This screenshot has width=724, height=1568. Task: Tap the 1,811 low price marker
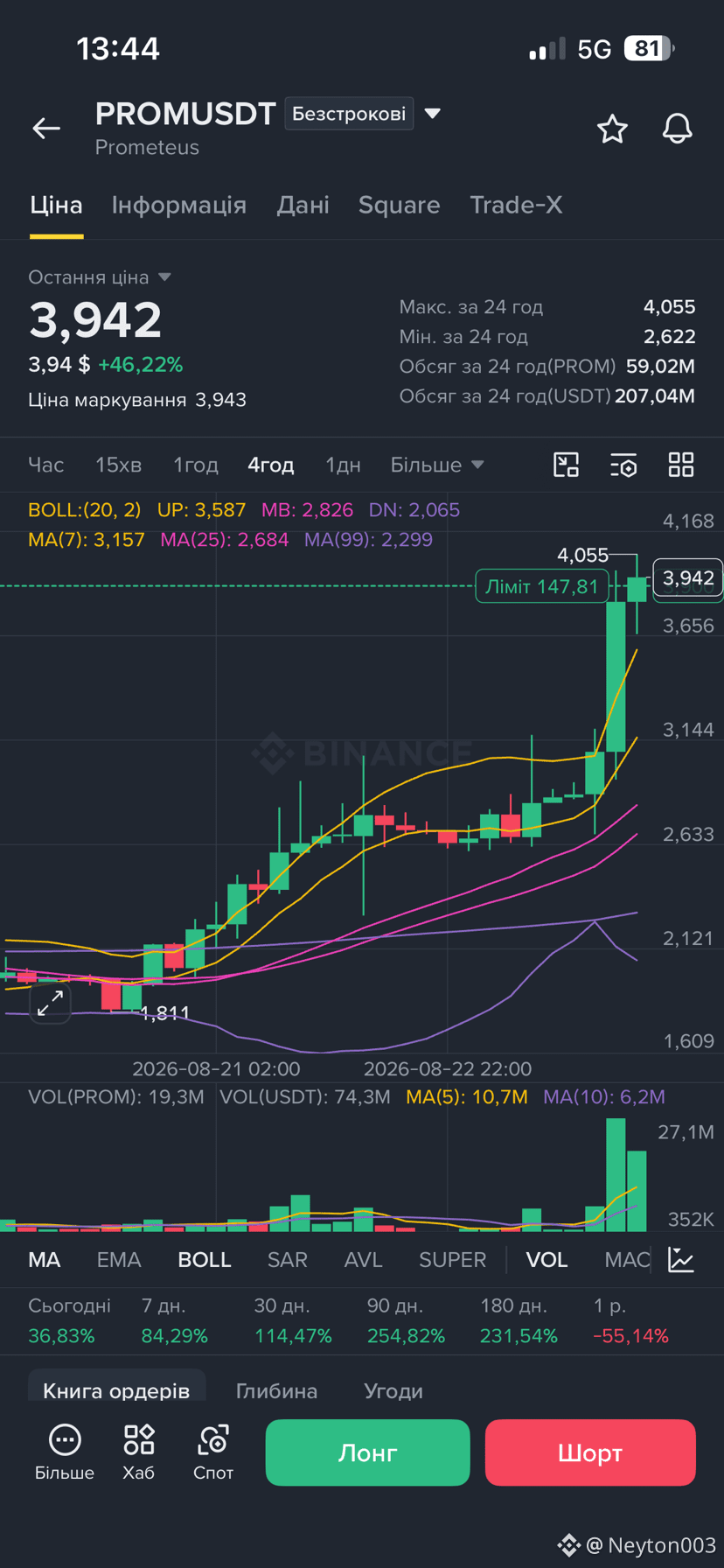pyautogui.click(x=164, y=1013)
